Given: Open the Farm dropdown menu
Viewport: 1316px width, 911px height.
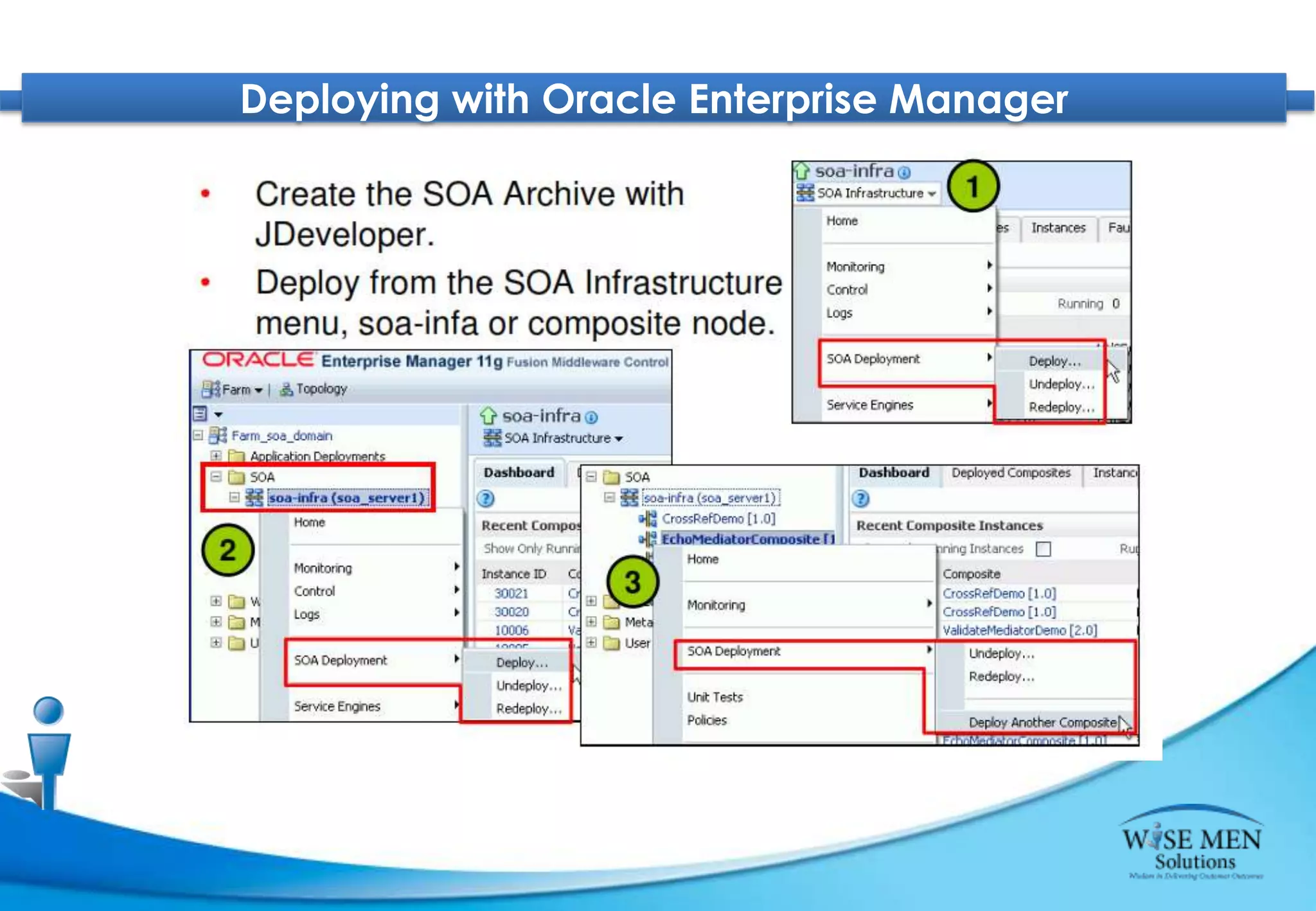Looking at the screenshot, I should pyautogui.click(x=258, y=390).
